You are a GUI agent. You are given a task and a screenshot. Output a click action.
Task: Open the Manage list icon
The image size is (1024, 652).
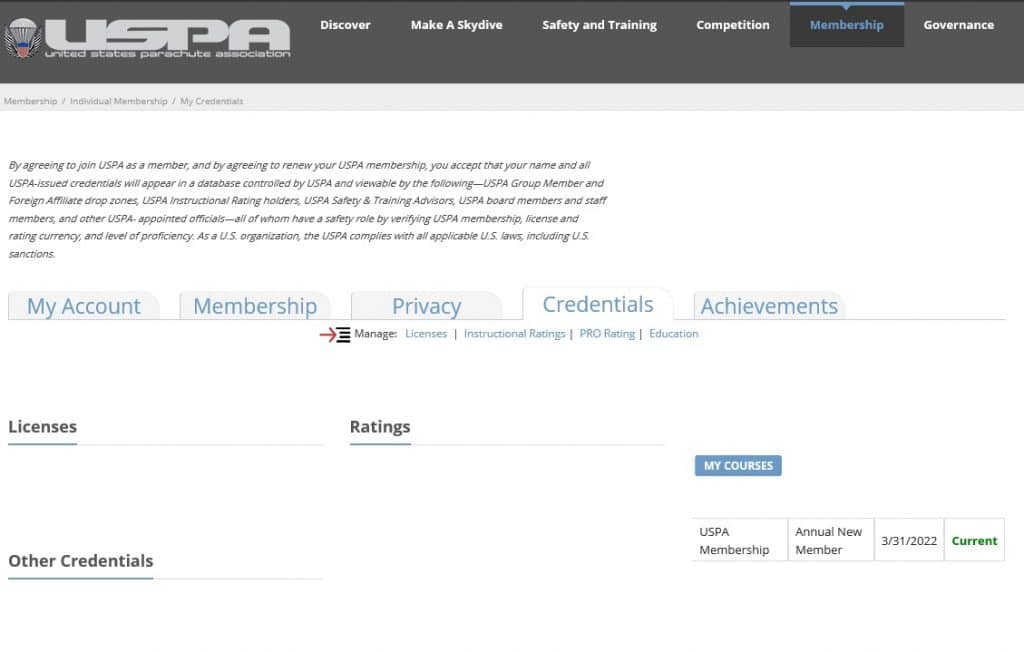pyautogui.click(x=343, y=334)
